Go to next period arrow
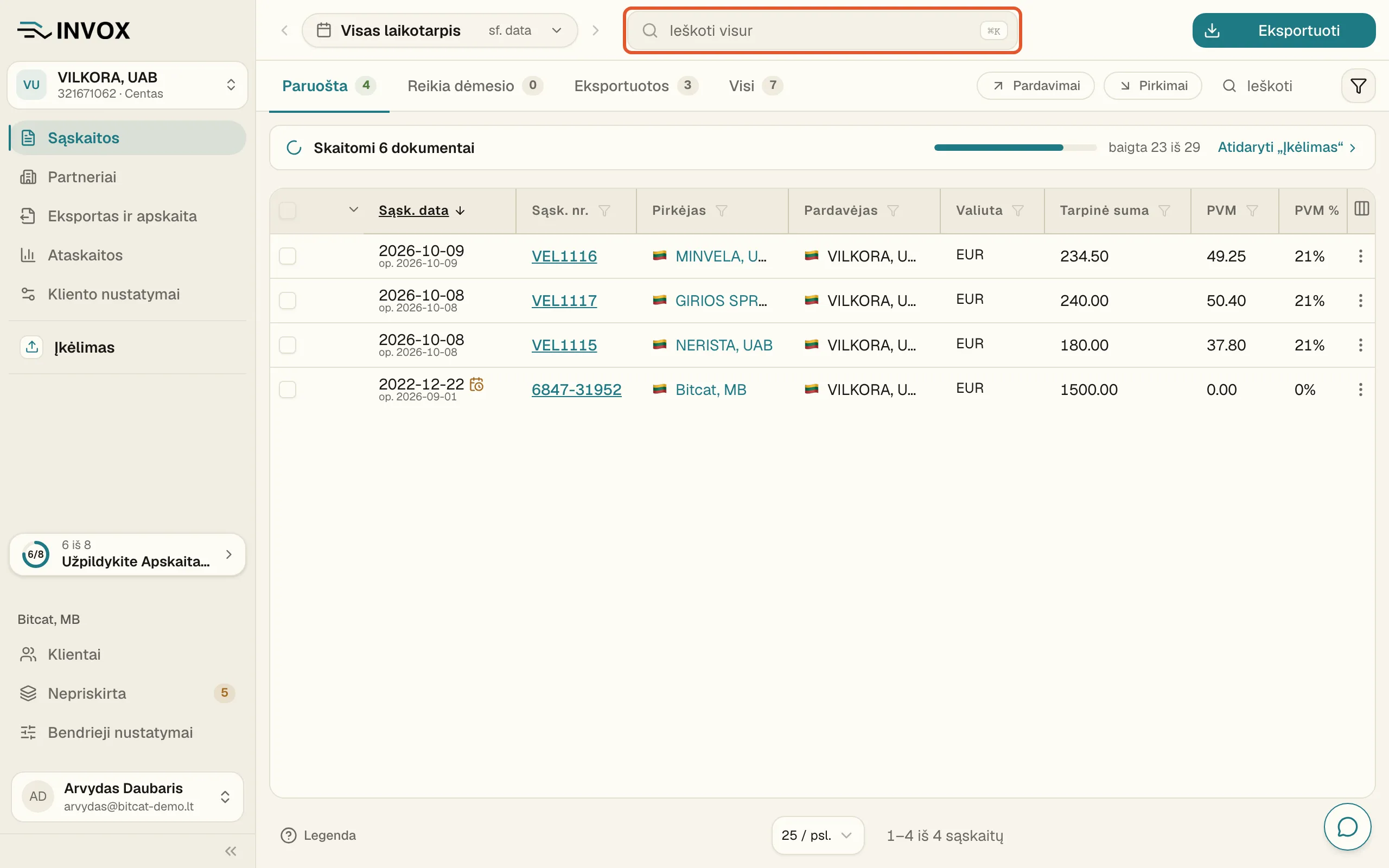 click(x=595, y=30)
